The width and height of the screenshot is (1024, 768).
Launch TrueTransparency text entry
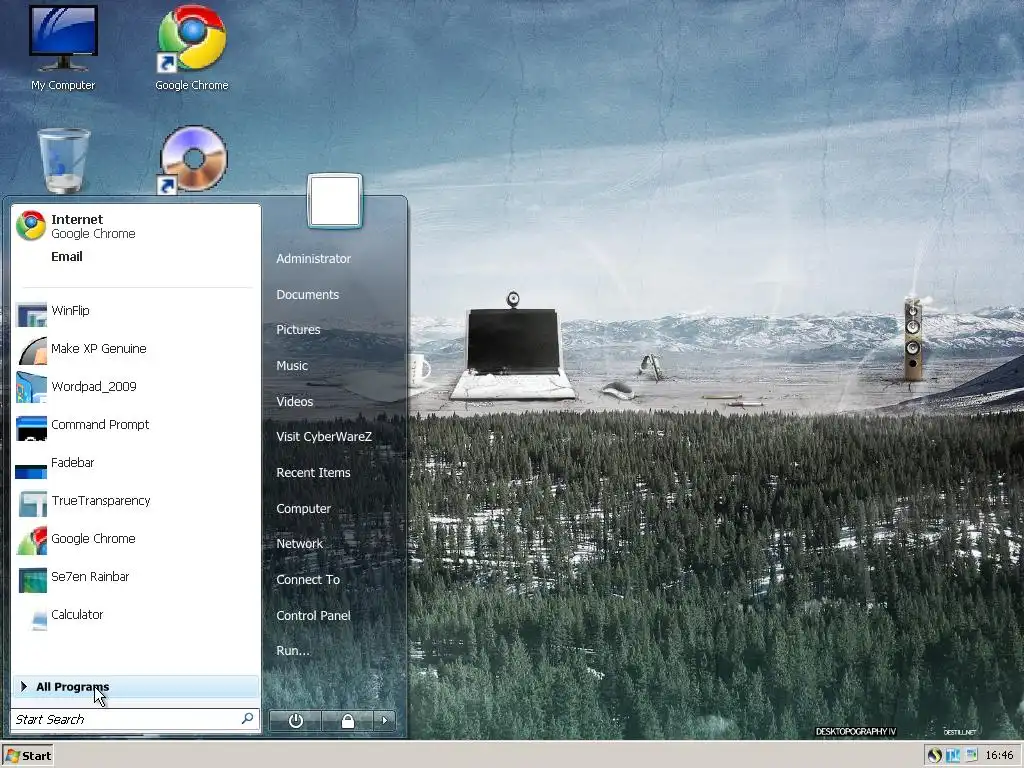101,501
